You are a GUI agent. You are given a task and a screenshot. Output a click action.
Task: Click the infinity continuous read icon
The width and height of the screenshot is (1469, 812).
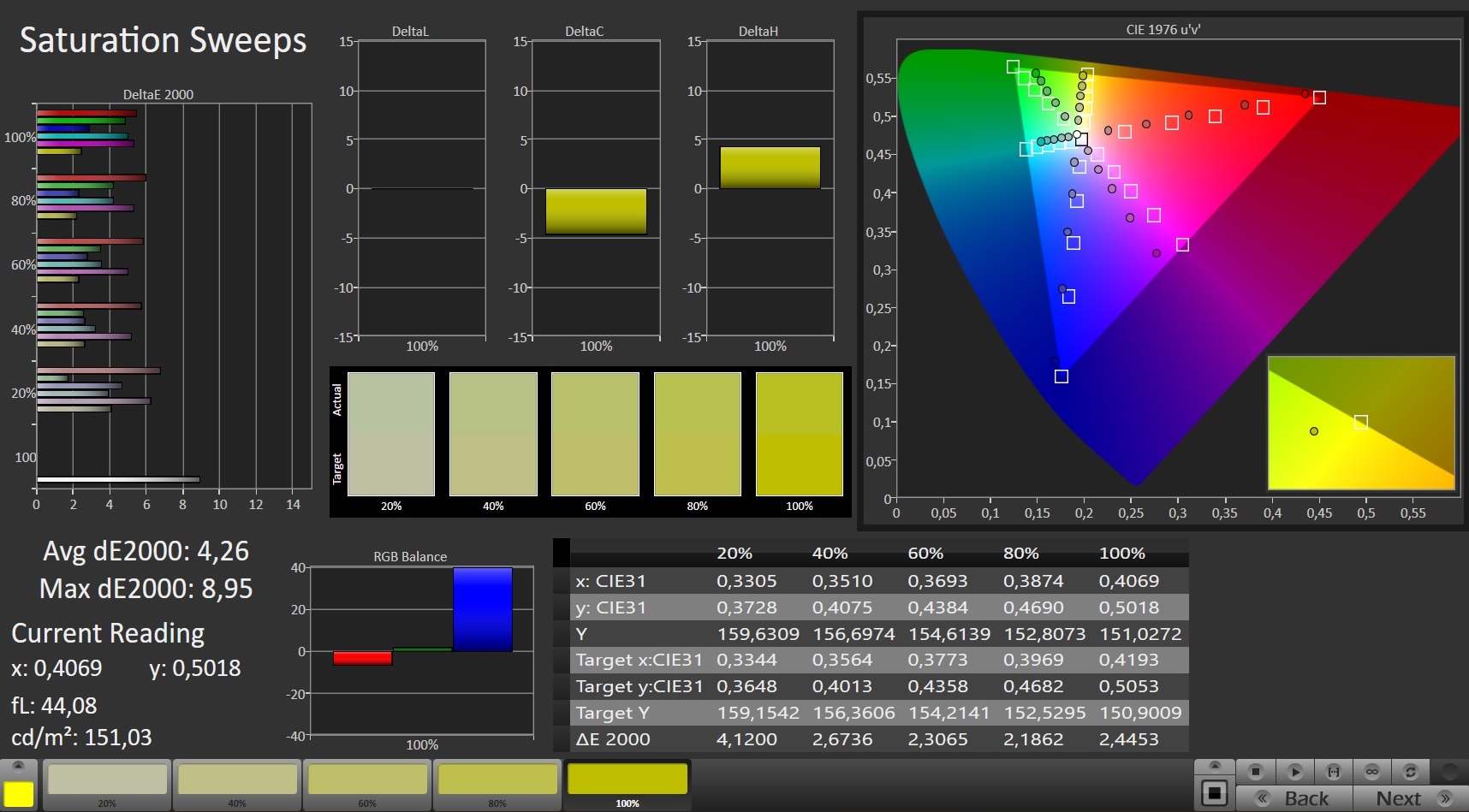(1372, 772)
